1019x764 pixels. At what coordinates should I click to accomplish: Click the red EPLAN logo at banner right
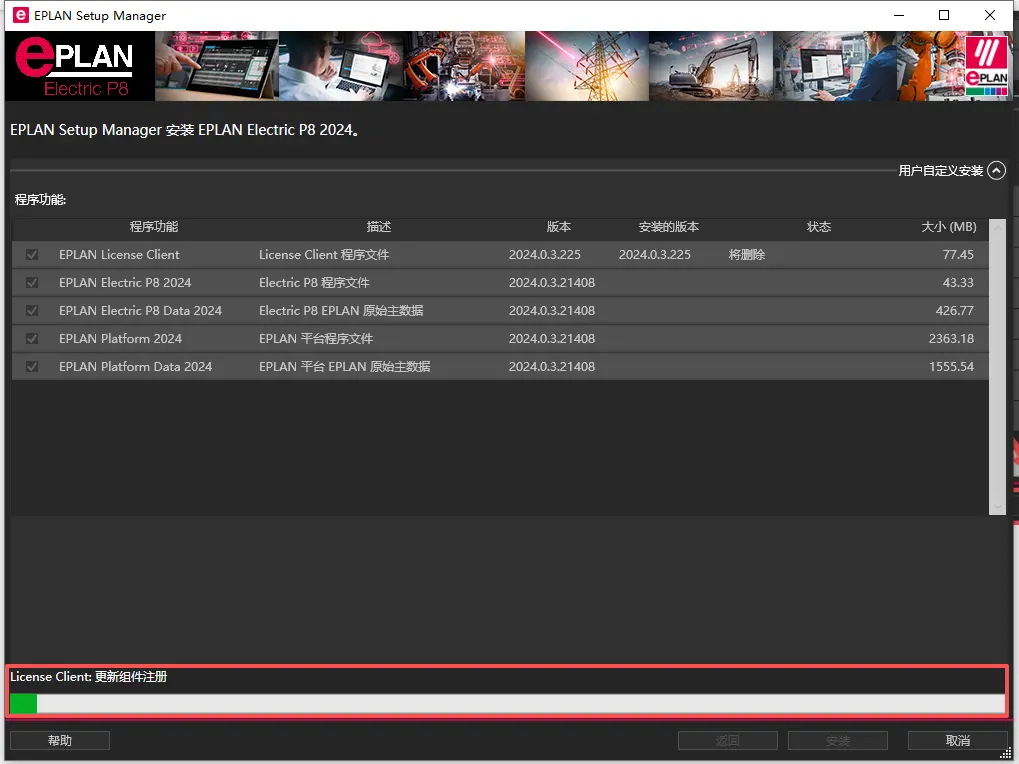(986, 66)
